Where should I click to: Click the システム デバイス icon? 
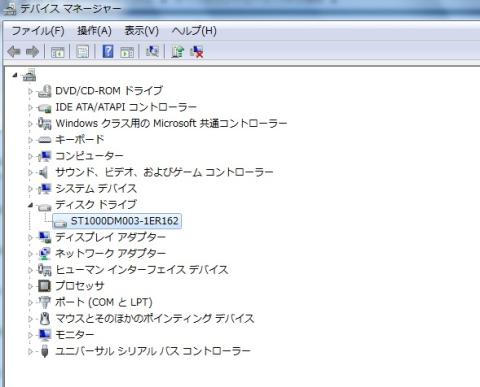pos(44,189)
